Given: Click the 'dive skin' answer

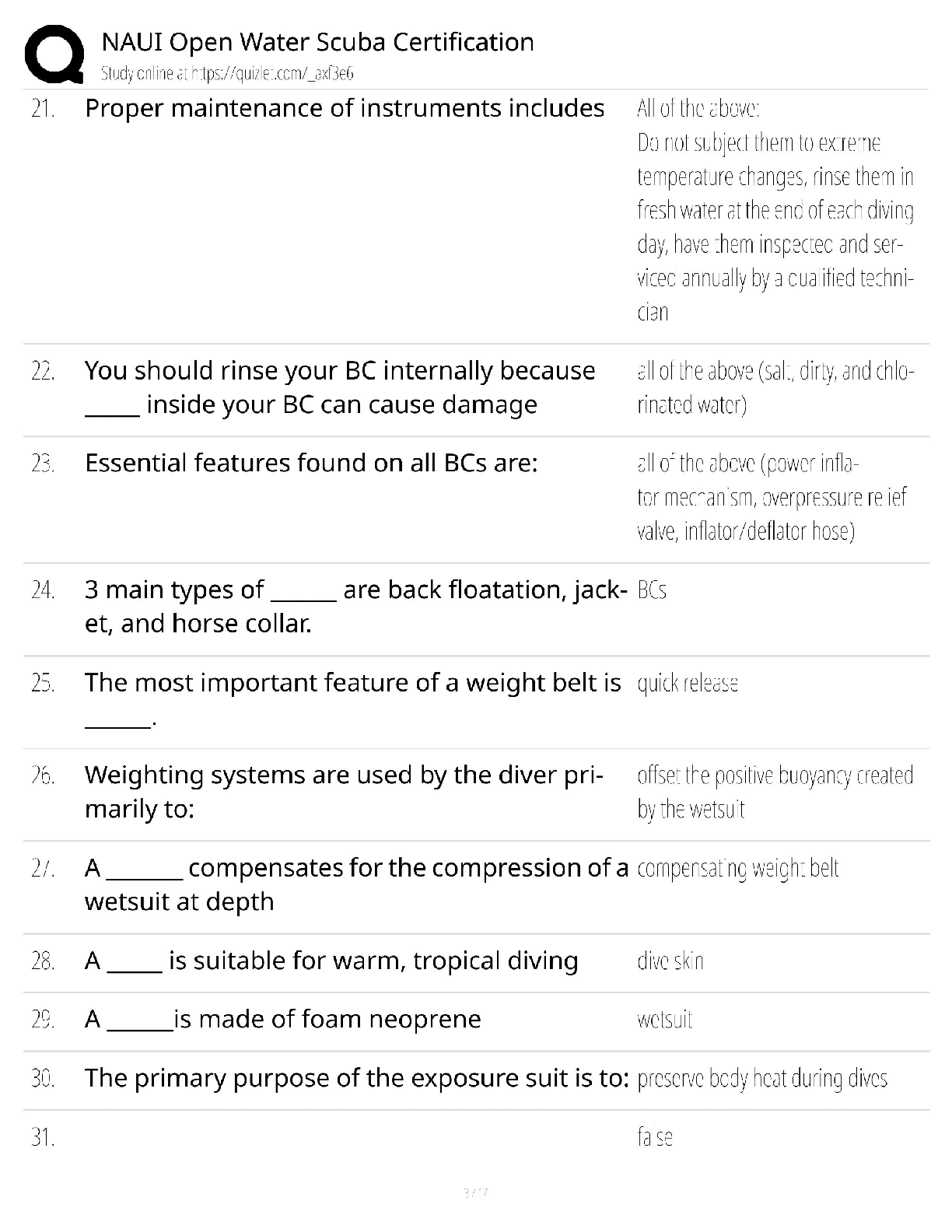Looking at the screenshot, I should click(x=670, y=961).
